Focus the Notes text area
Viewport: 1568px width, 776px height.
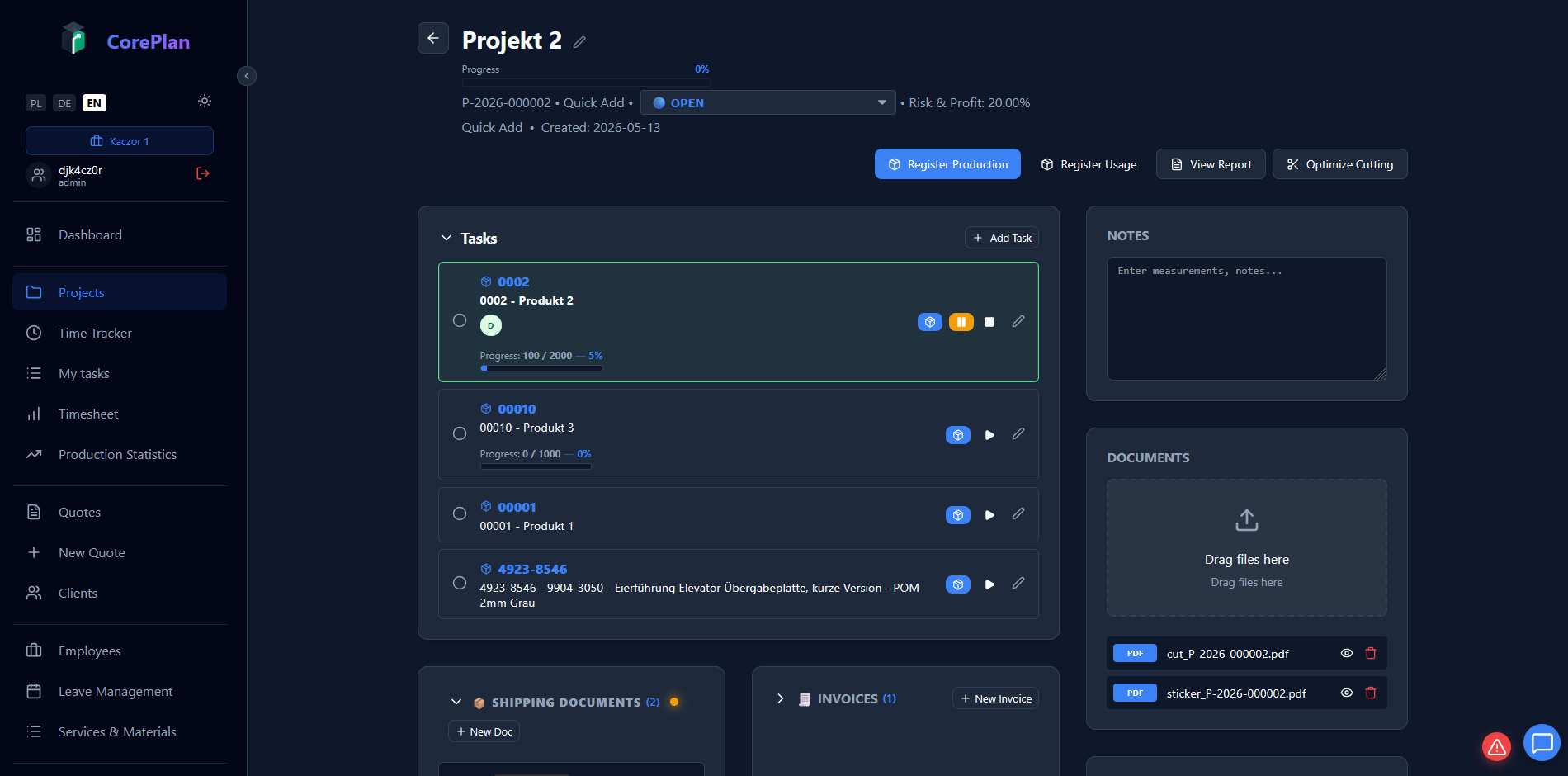(x=1246, y=319)
